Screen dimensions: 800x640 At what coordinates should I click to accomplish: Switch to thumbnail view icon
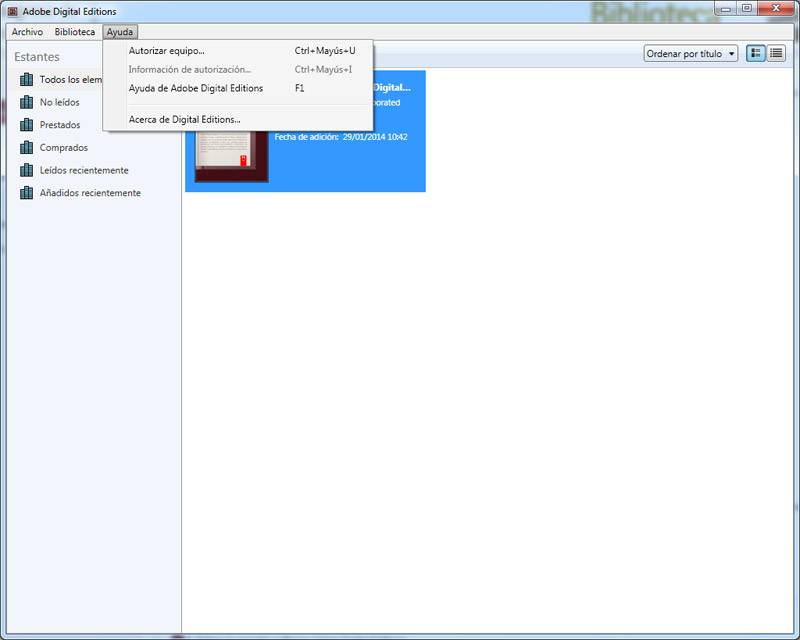point(756,53)
